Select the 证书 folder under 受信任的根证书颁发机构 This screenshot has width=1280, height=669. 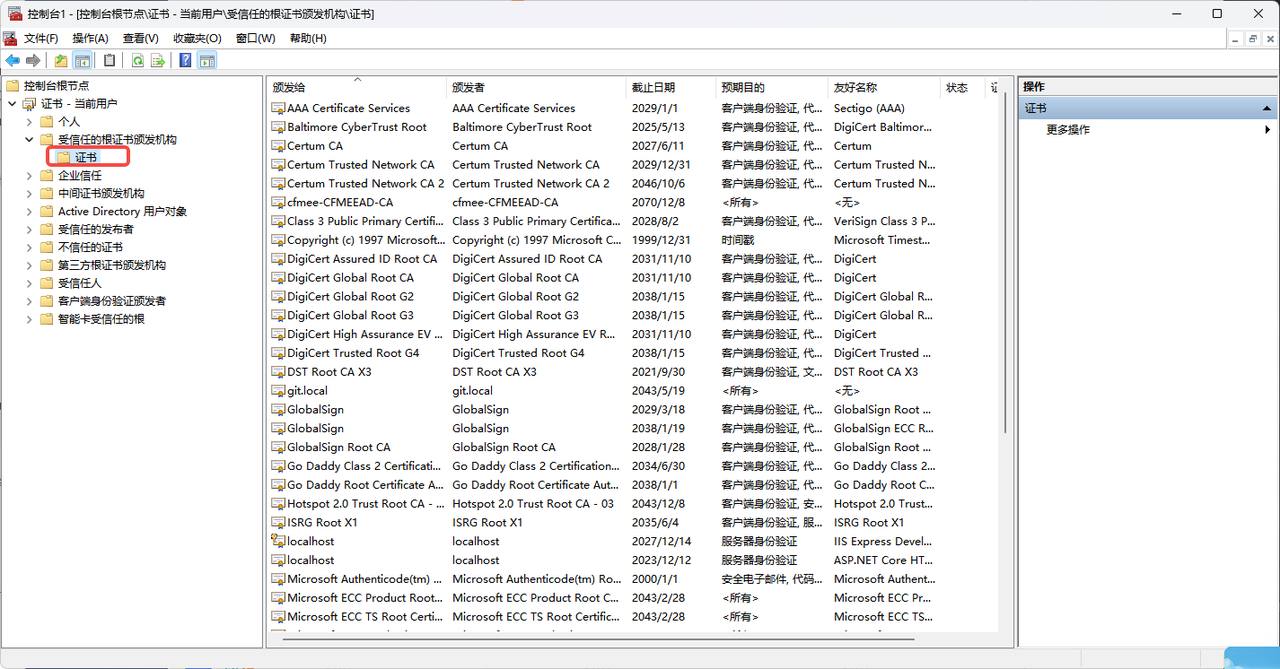pyautogui.click(x=87, y=158)
